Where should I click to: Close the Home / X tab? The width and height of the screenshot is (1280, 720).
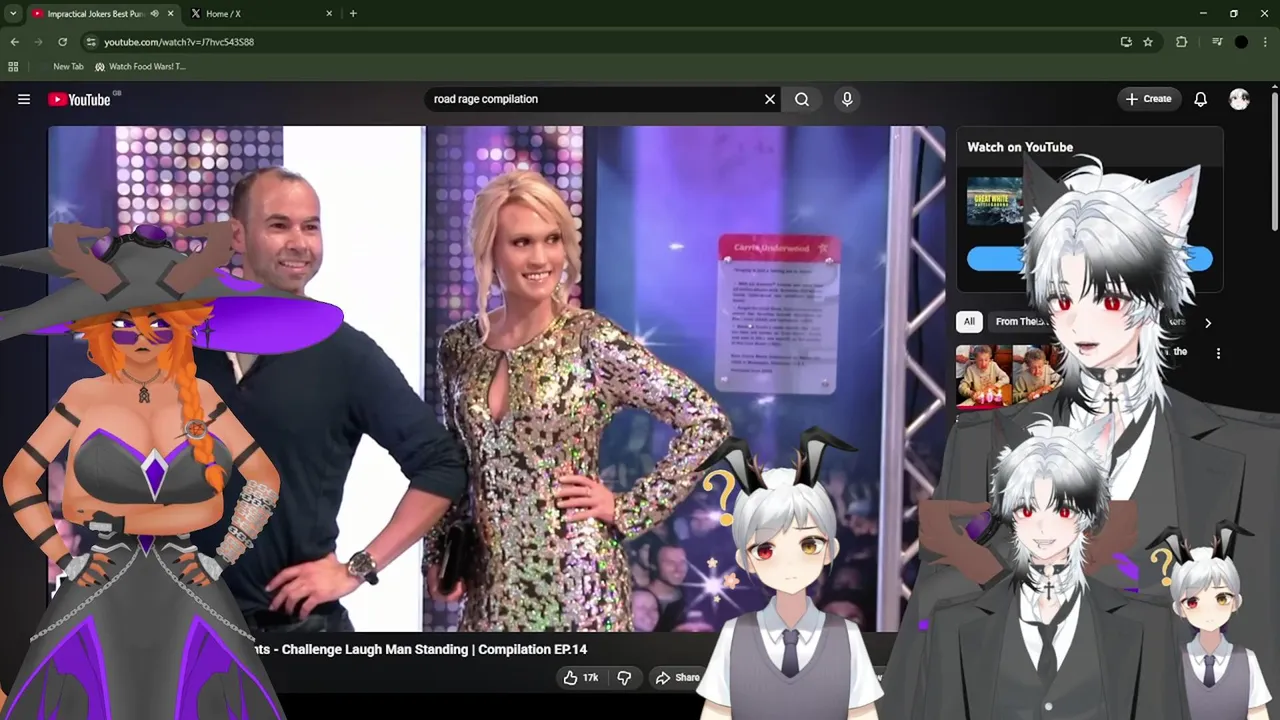point(330,14)
